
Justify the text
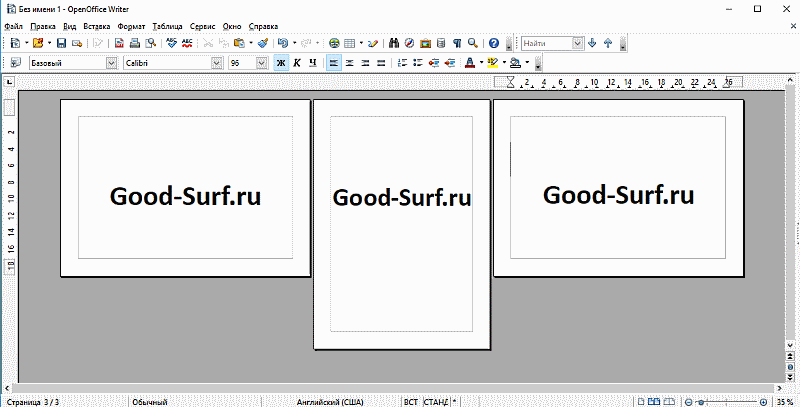pyautogui.click(x=381, y=63)
